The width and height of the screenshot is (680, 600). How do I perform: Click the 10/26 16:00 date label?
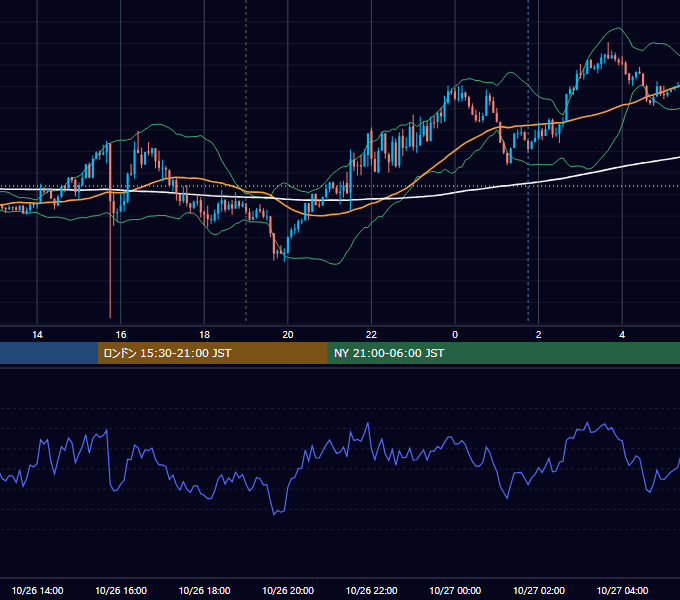tap(121, 590)
